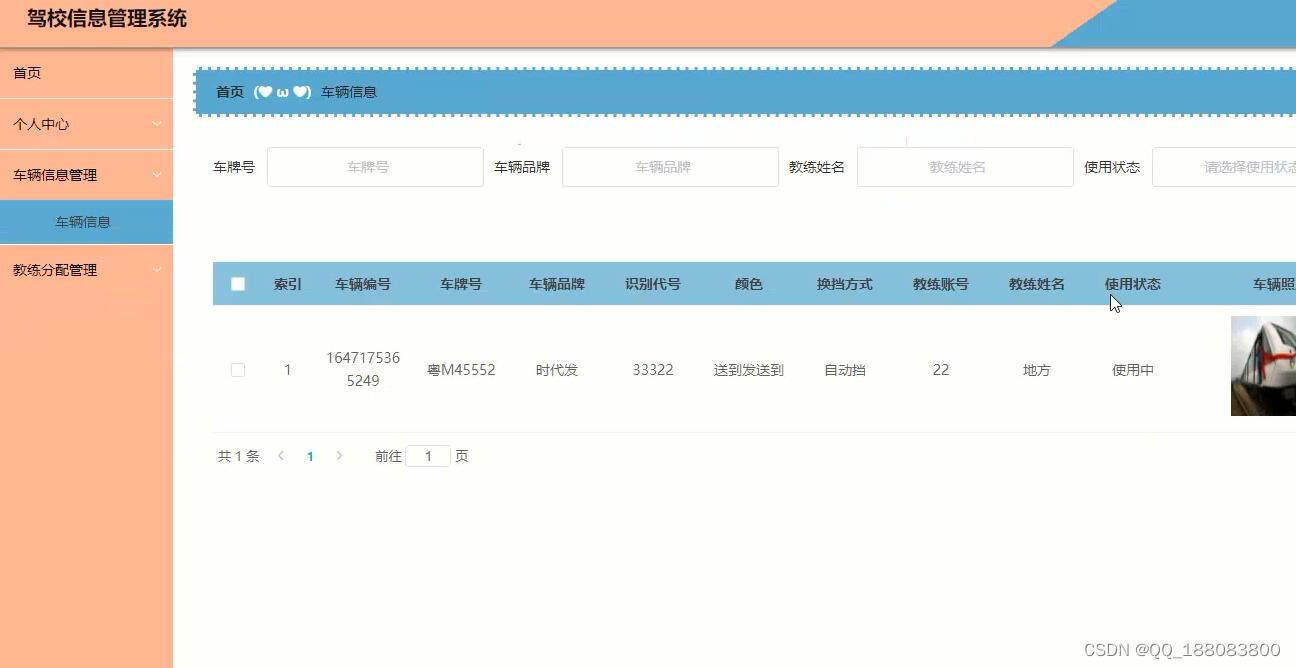
Task: Click the next page arrow icon
Action: (339, 455)
